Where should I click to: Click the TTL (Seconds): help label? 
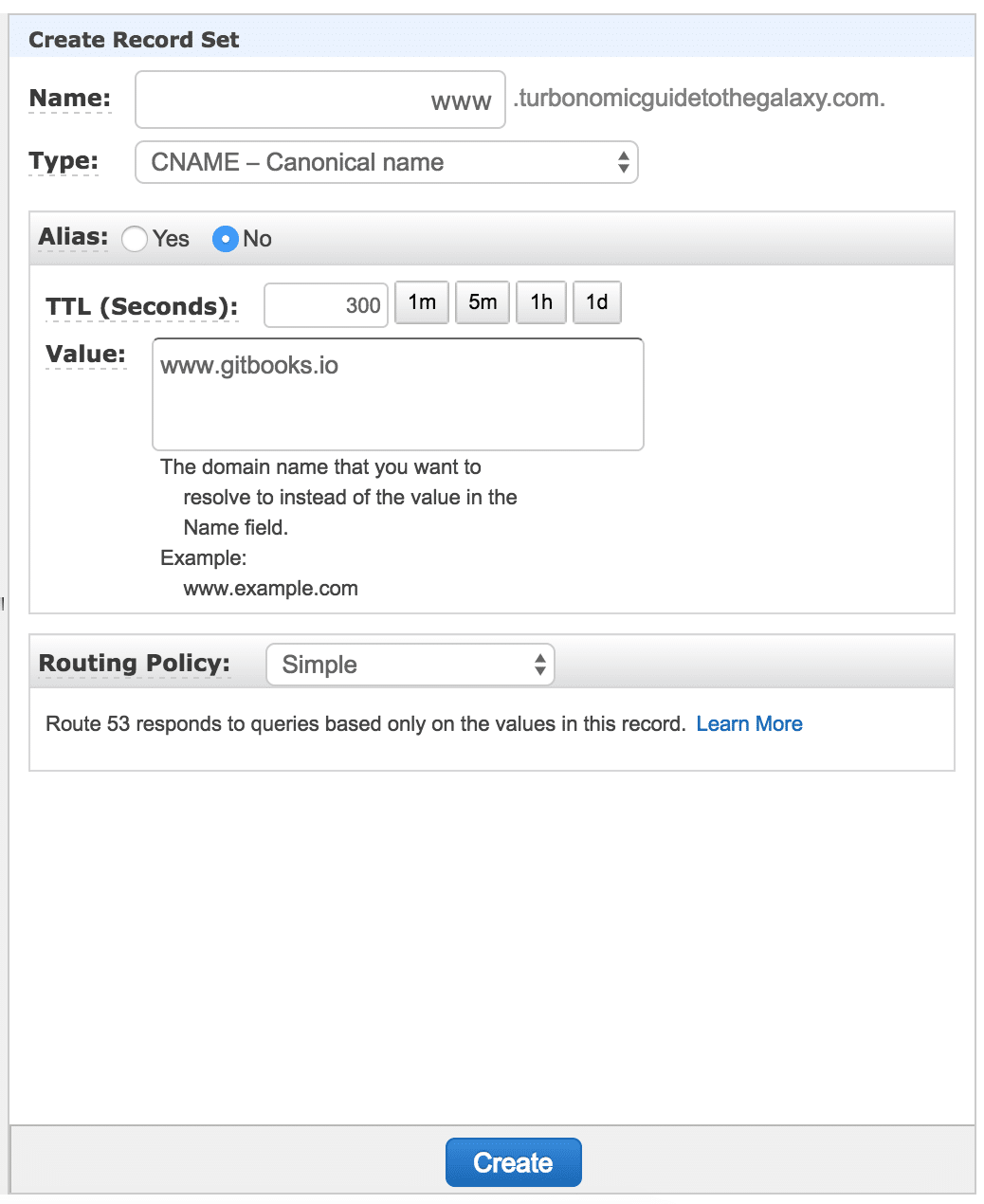[x=141, y=307]
